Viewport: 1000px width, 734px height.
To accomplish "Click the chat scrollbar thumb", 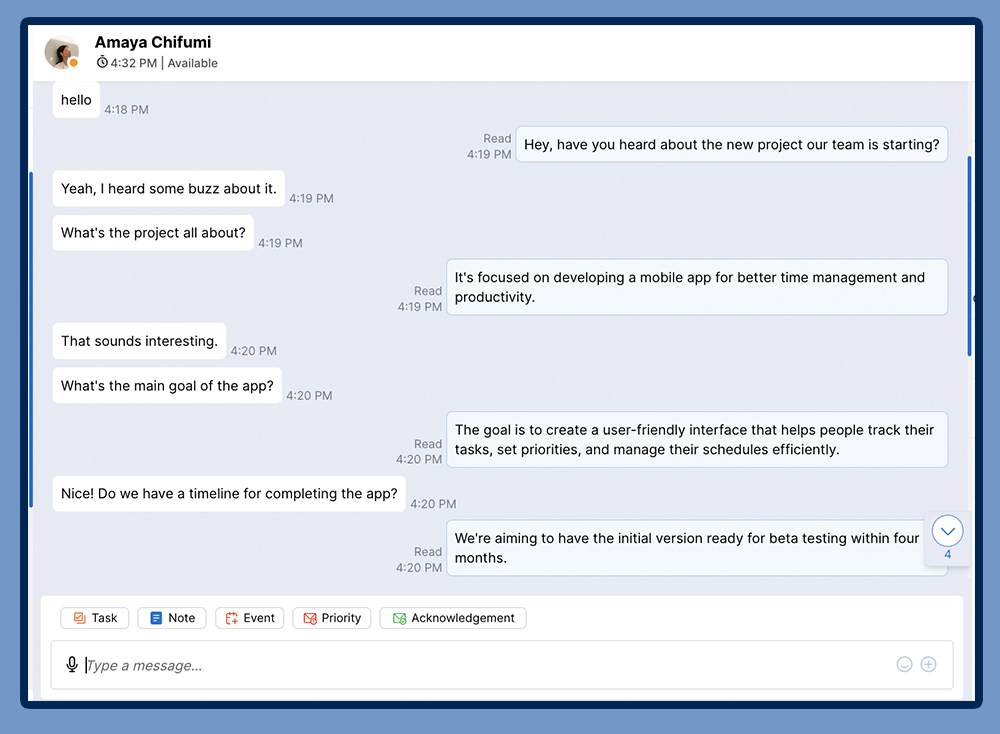I will point(969,256).
